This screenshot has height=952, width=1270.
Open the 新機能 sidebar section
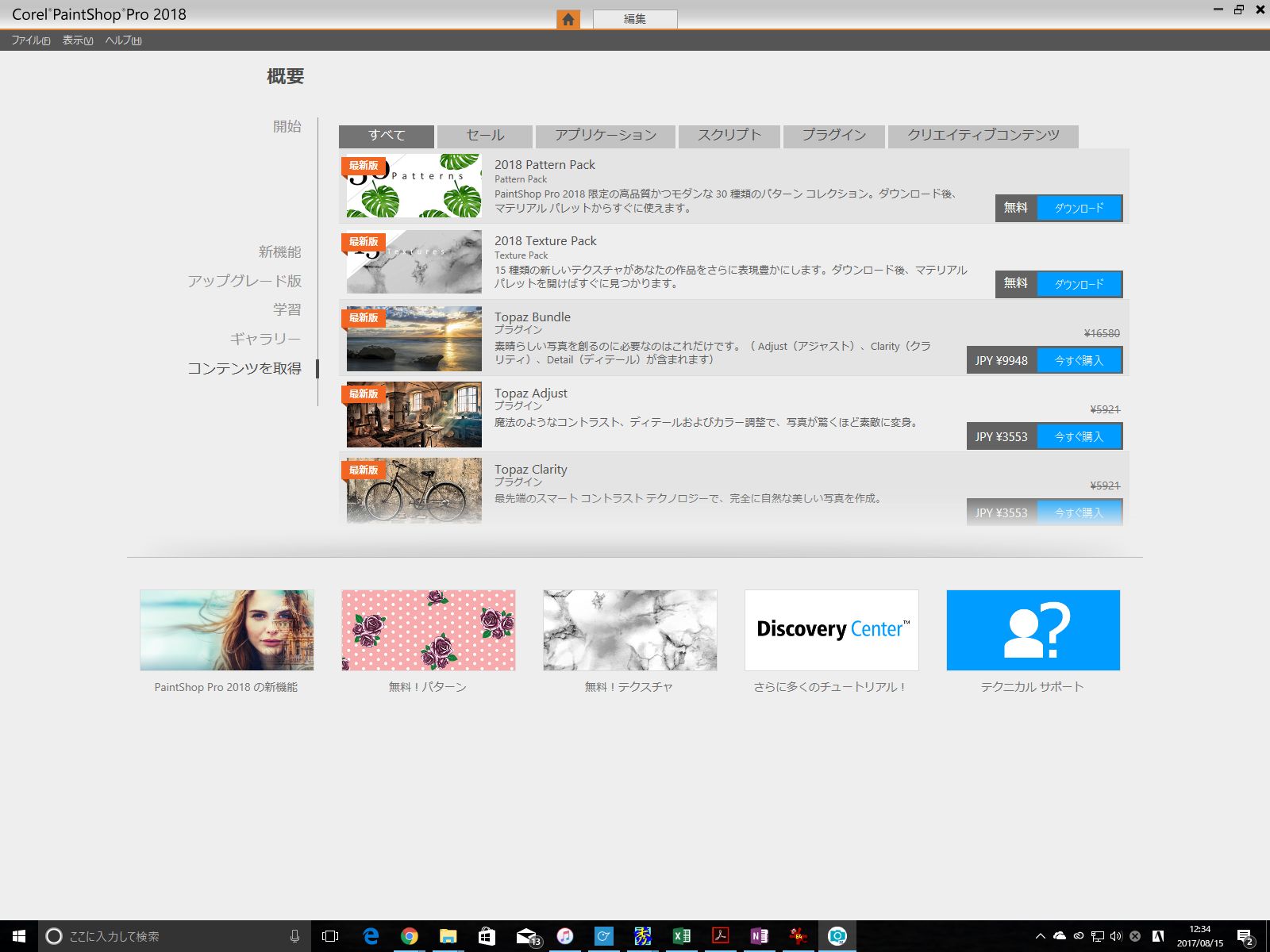tap(279, 251)
